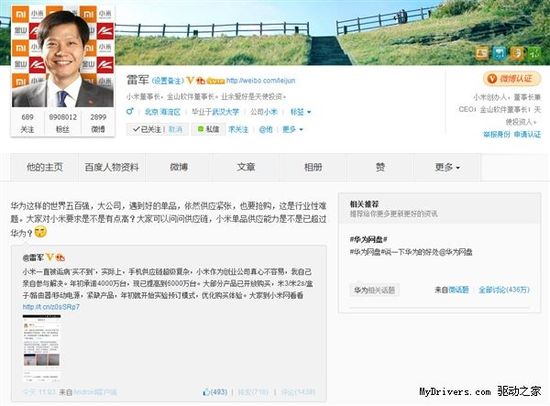Screen dimensions: 550x406
Task: Open @雷军 in the quoted post
Action: tap(33, 257)
